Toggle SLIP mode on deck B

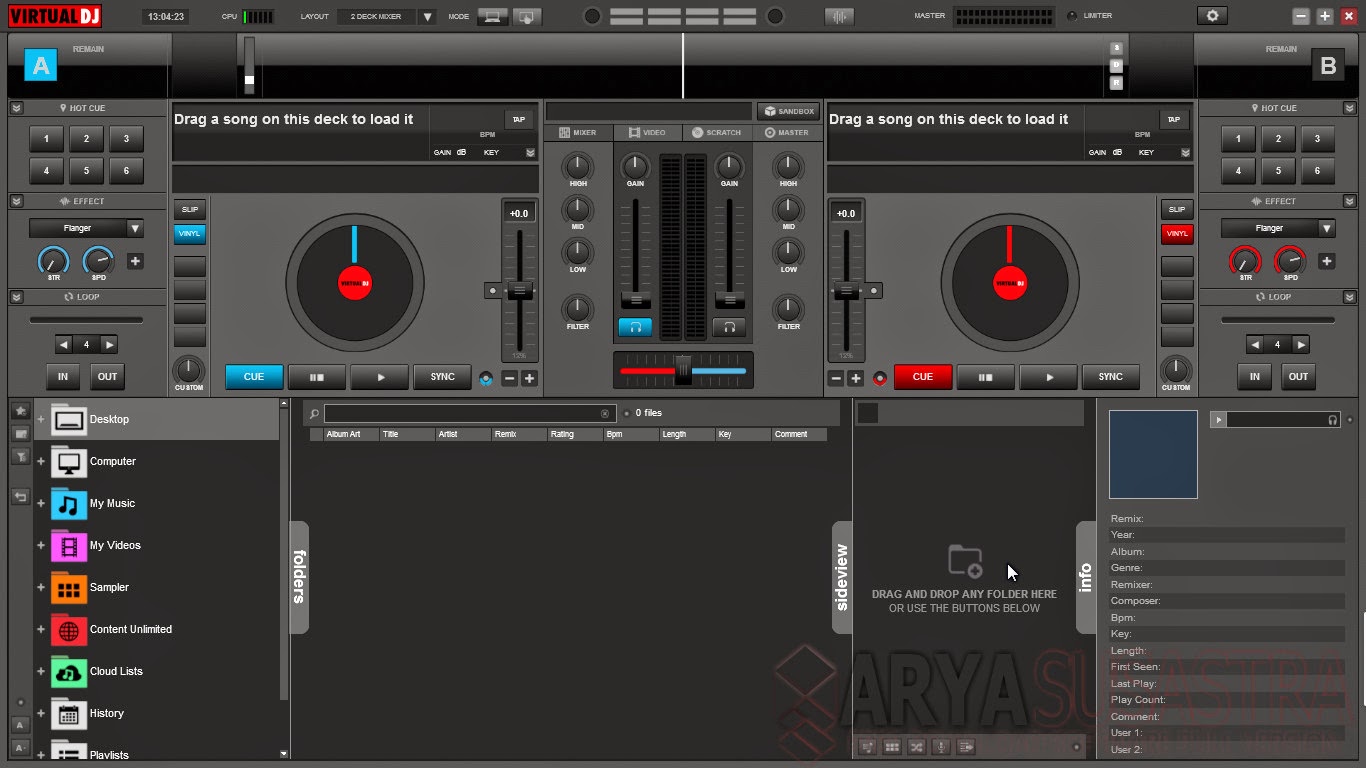[x=1177, y=209]
